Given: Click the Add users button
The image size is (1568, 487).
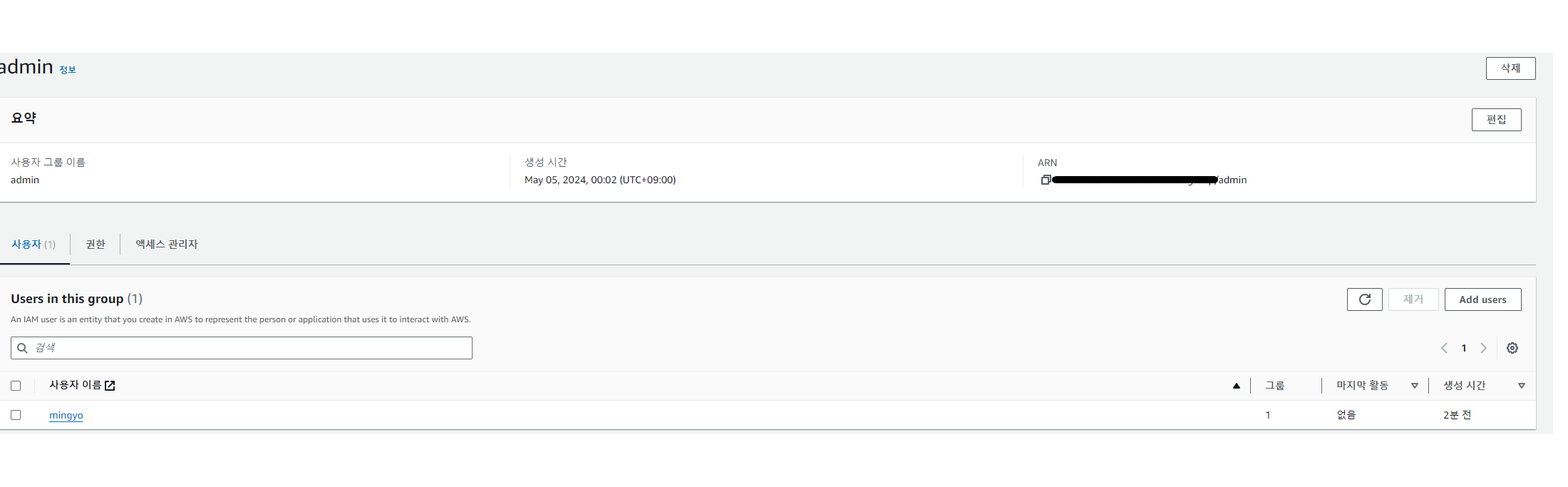Looking at the screenshot, I should coord(1482,299).
